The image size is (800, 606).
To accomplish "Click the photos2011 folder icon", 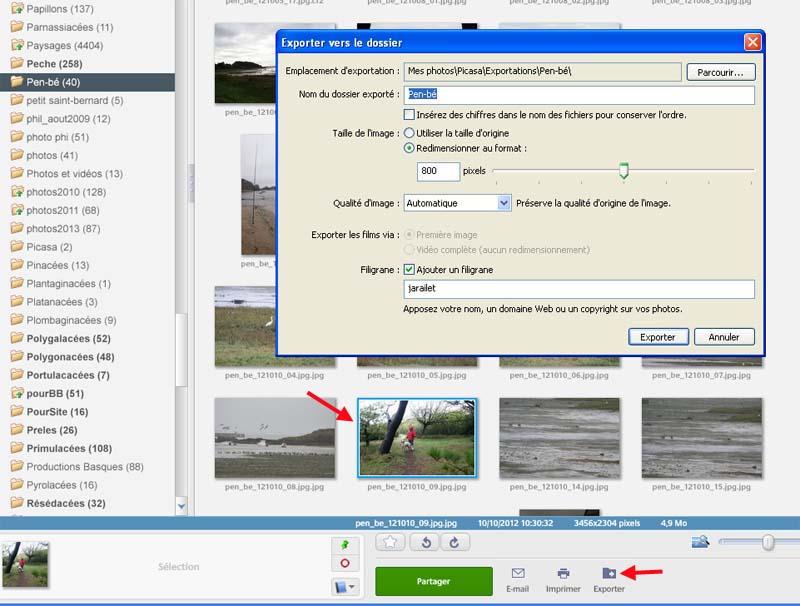I will coord(17,210).
